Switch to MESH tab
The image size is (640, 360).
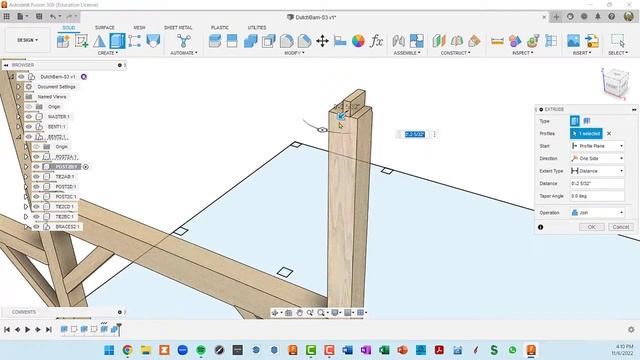139,27
